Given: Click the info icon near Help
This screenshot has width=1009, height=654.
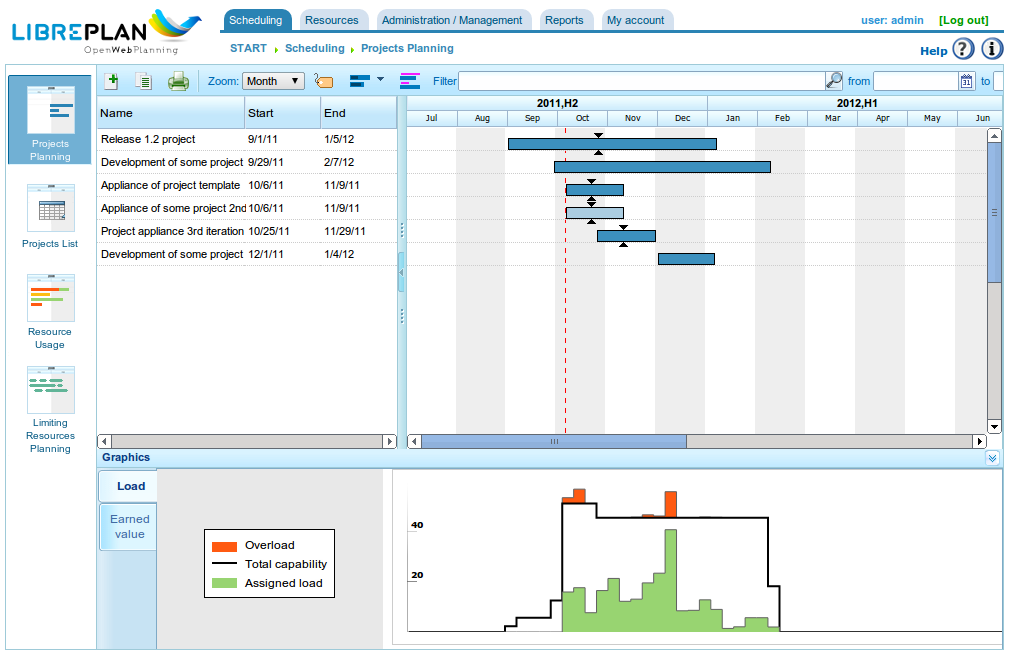Looking at the screenshot, I should [991, 49].
